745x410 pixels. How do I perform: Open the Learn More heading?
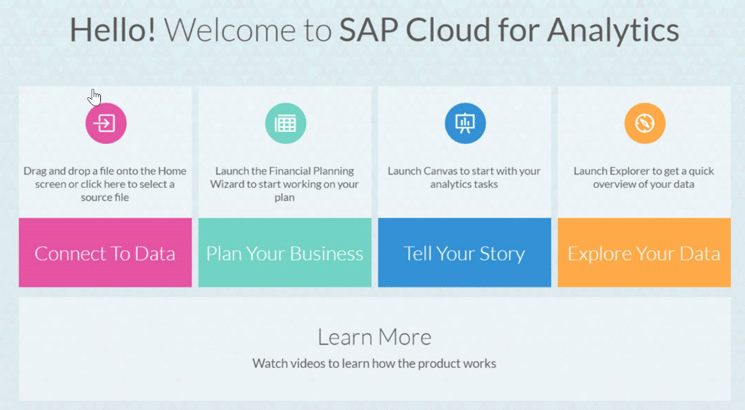pos(374,337)
